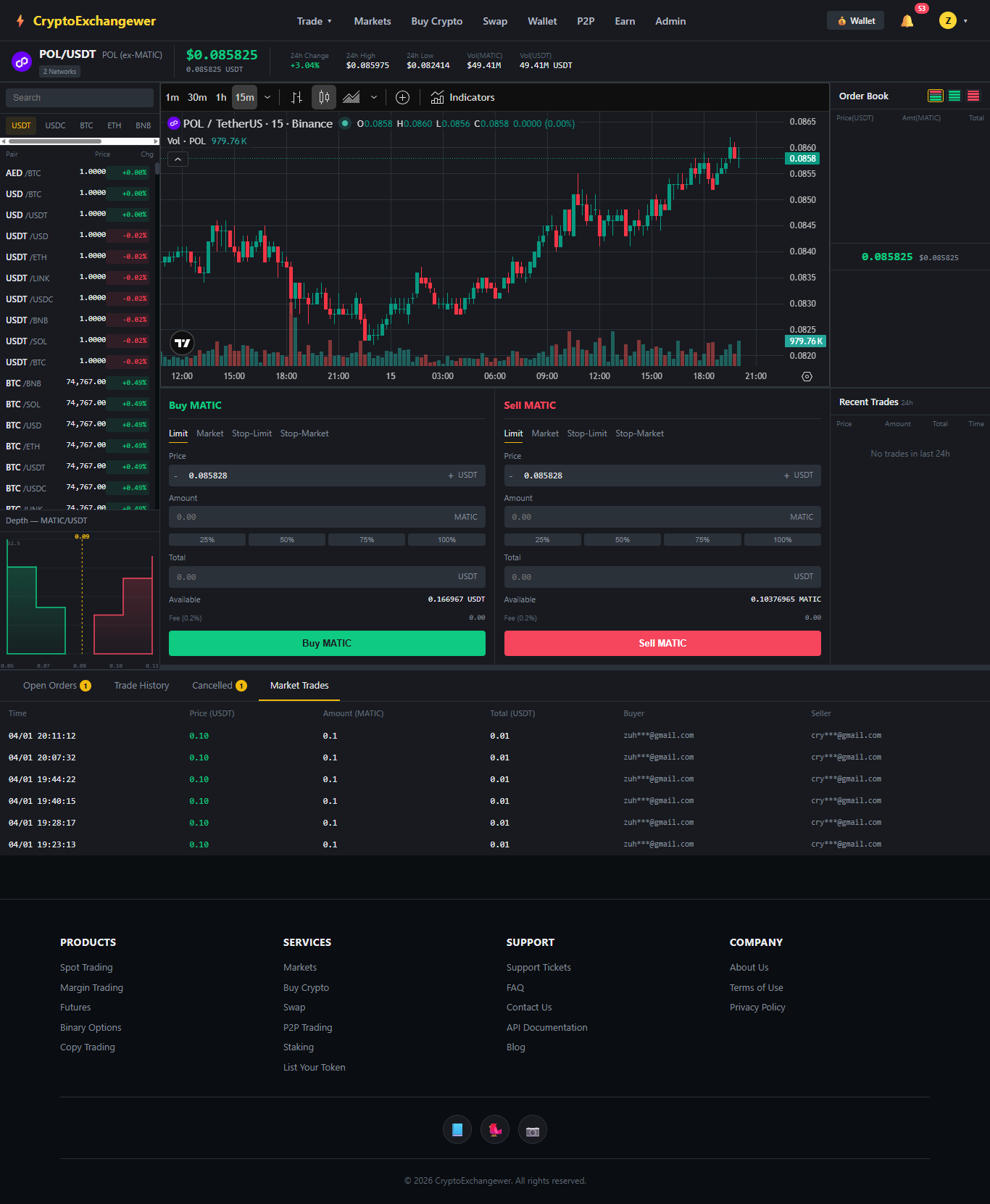The height and width of the screenshot is (1204, 990).
Task: Select the USDT /LINK pair row
Action: (77, 278)
